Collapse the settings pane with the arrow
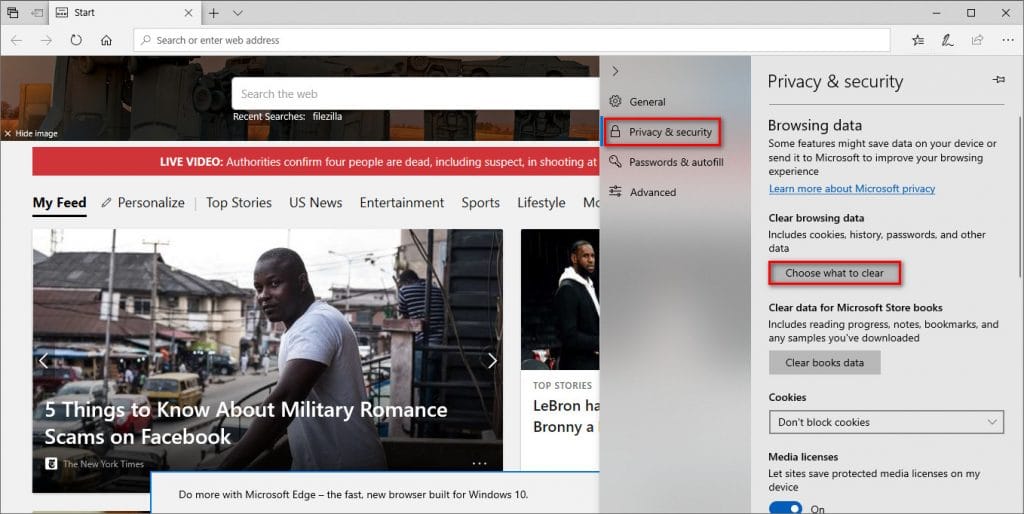Screen dimensions: 1024x514 [615, 71]
